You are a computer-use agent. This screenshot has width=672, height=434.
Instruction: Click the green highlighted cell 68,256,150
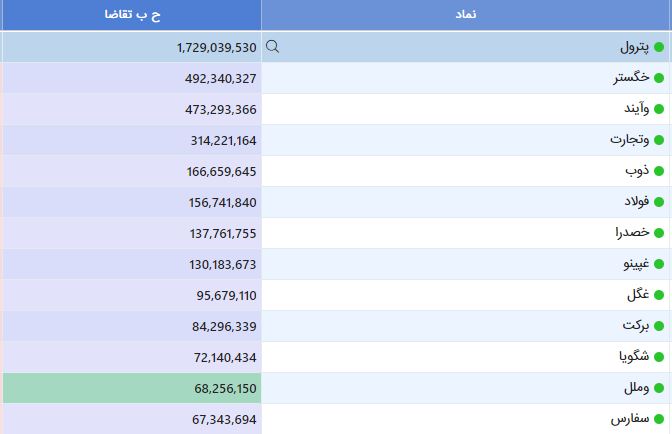[x=132, y=388]
